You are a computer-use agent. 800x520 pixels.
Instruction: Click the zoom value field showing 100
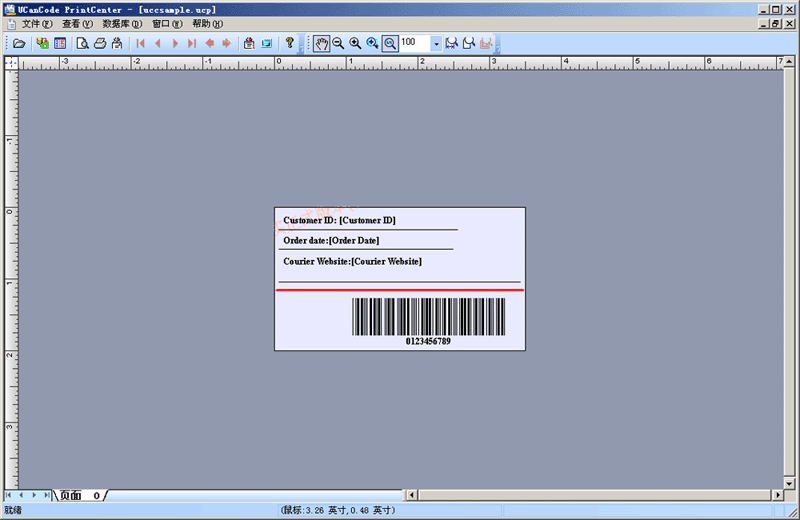pos(414,43)
